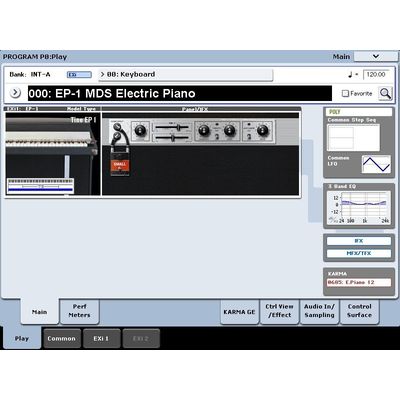Open the Common Step Seq graphic
Image resolution: width=400 pixels, height=400 pixels.
click(x=354, y=137)
